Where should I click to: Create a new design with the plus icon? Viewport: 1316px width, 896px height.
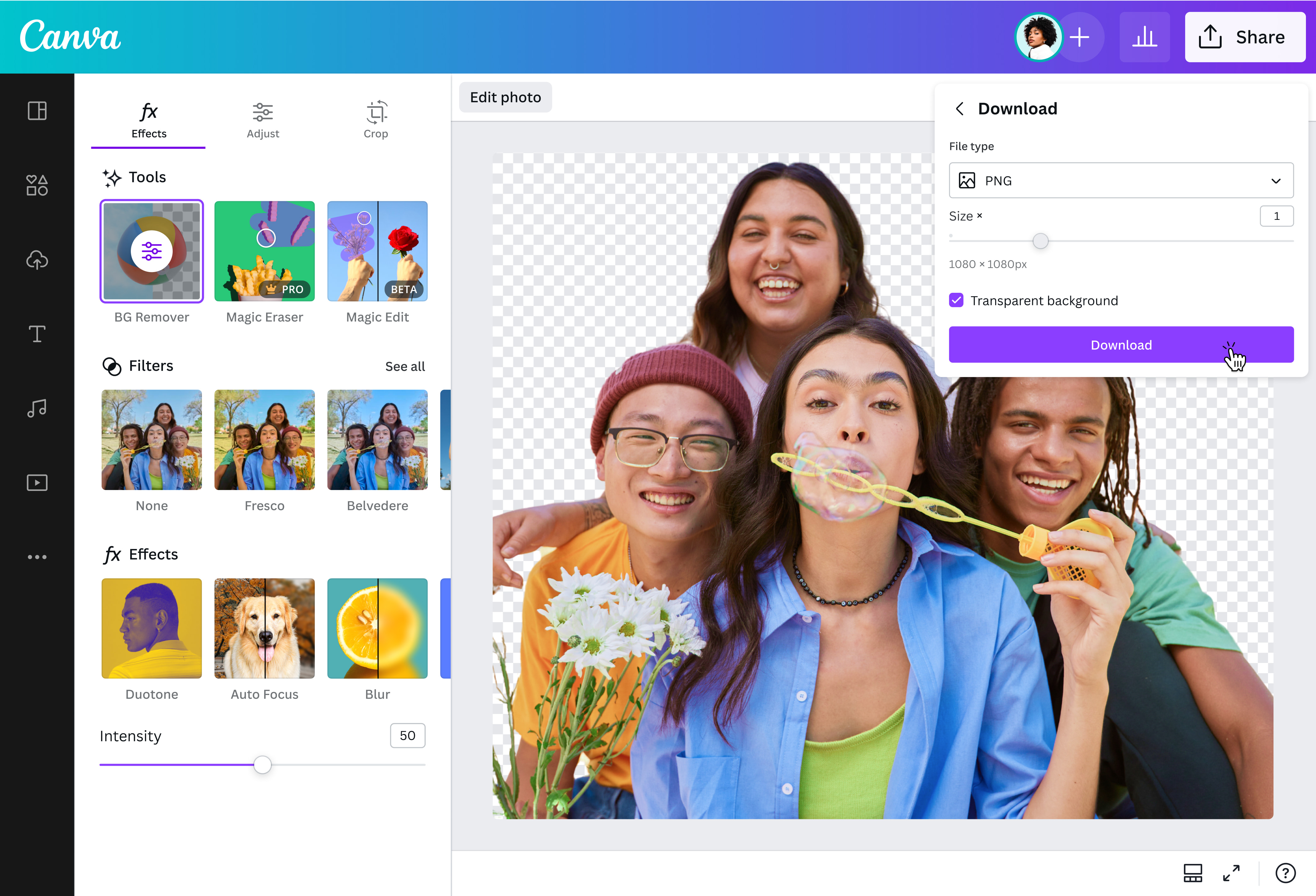tap(1080, 37)
